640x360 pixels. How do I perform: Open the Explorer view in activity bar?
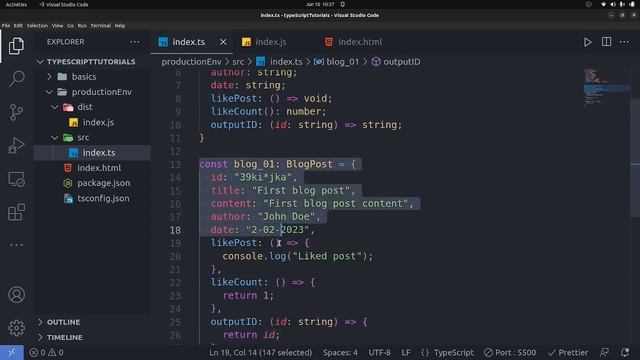pos(16,46)
